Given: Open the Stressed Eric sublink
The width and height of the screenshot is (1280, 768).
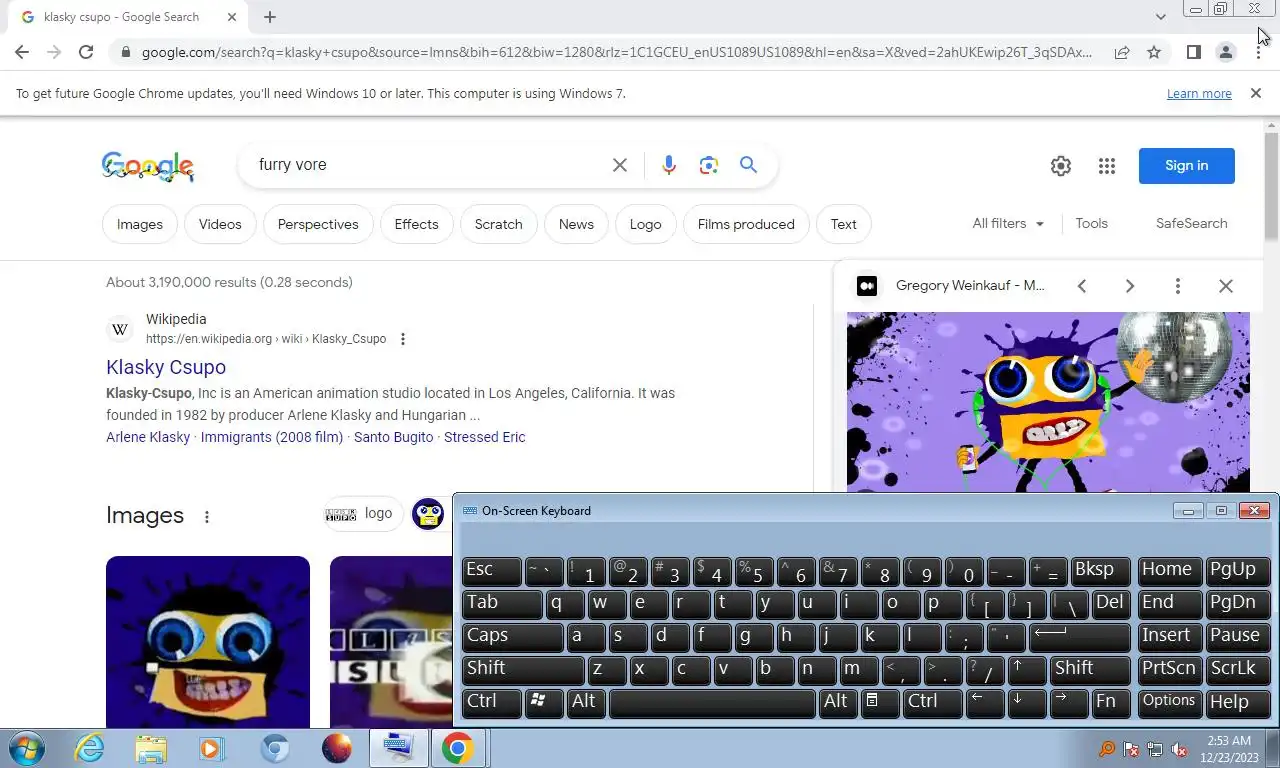Looking at the screenshot, I should pos(485,437).
